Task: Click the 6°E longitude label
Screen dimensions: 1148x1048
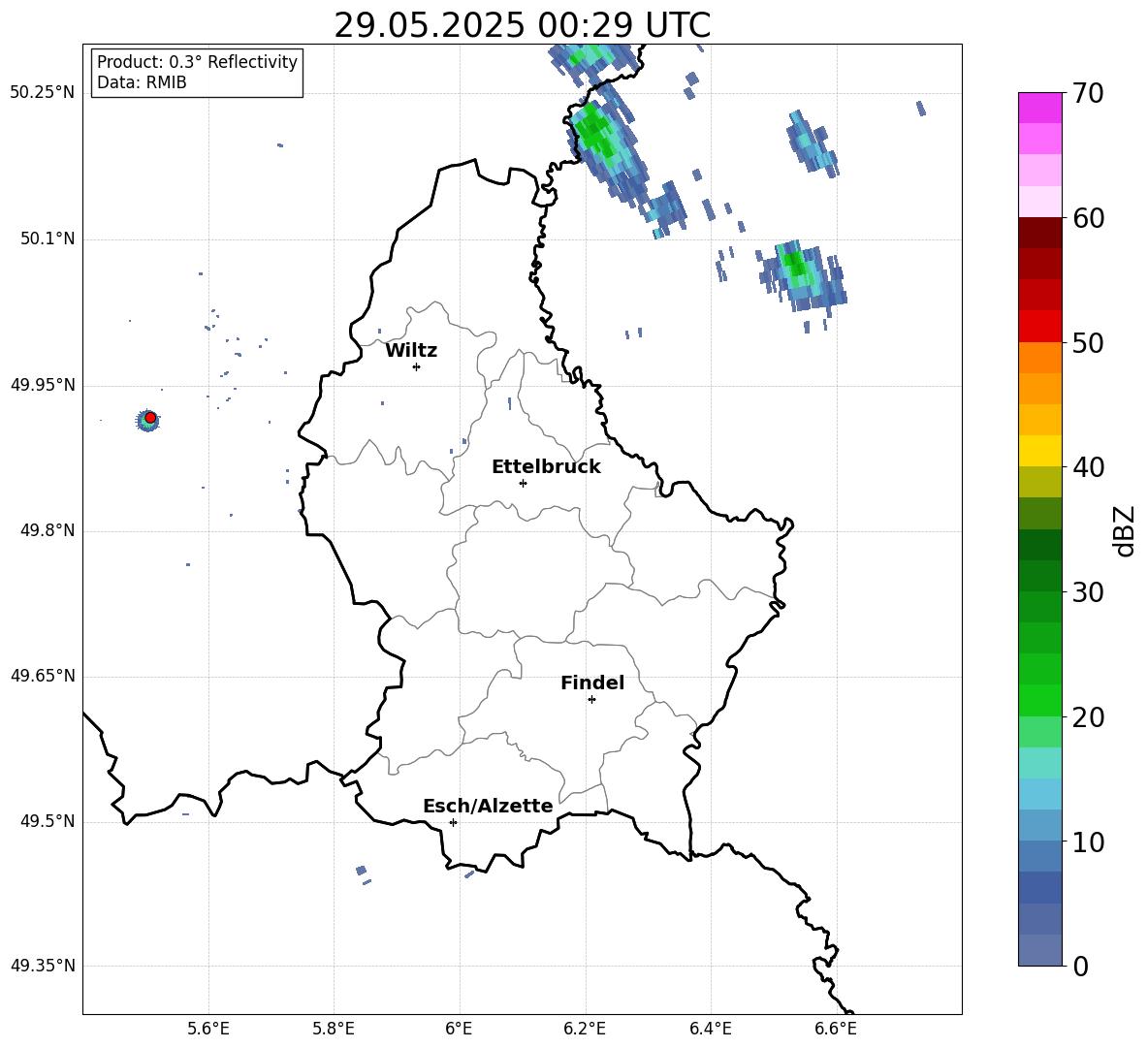Action: point(459,1029)
